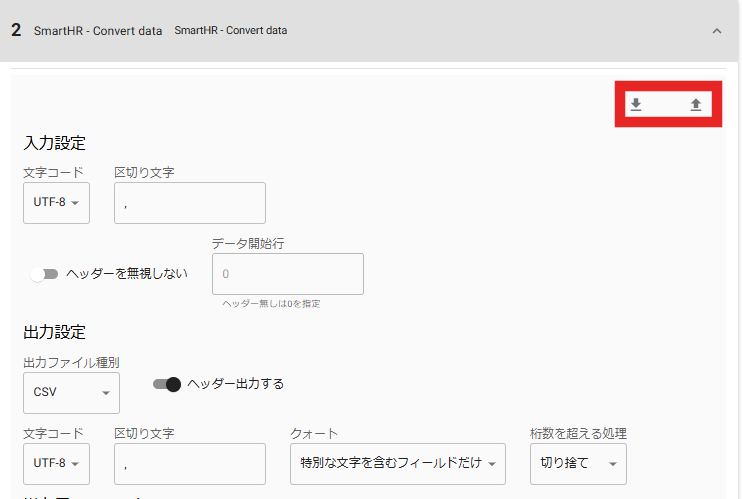The height and width of the screenshot is (499, 742).
Task: Click the ヘッダー無しは0を指定 hint text
Action: pyautogui.click(x=271, y=303)
